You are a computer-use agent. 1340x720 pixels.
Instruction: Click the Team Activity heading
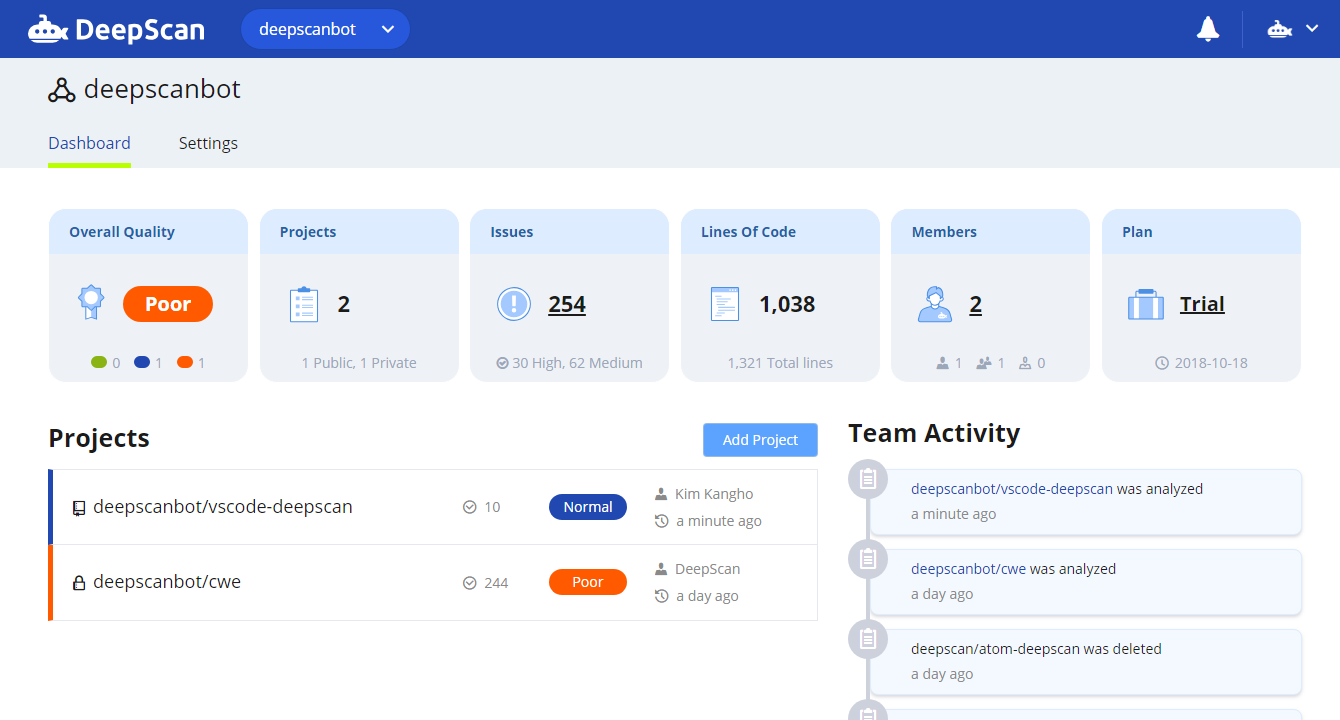(x=934, y=433)
